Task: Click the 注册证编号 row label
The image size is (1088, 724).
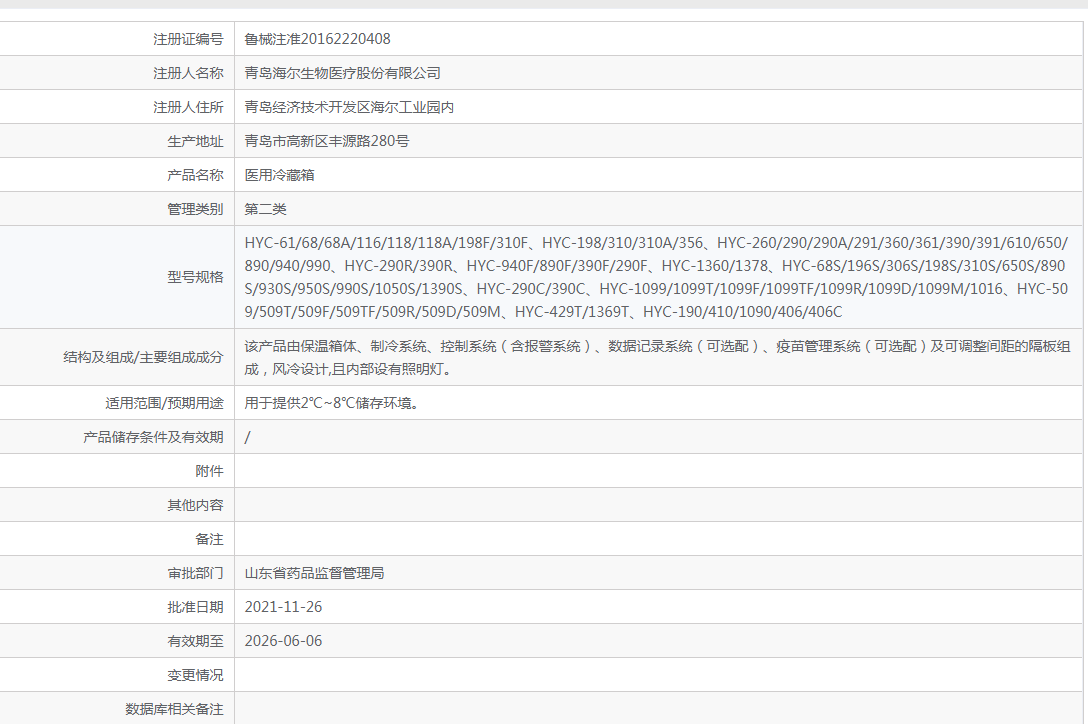Action: click(188, 39)
